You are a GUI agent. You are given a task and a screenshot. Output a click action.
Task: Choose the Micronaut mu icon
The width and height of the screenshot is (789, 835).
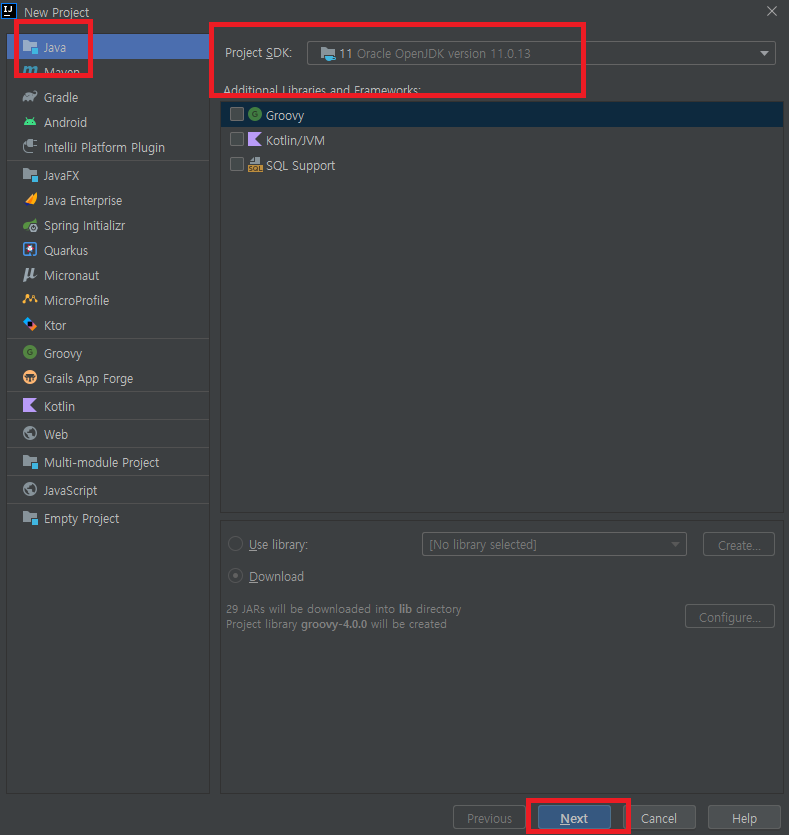[30, 275]
